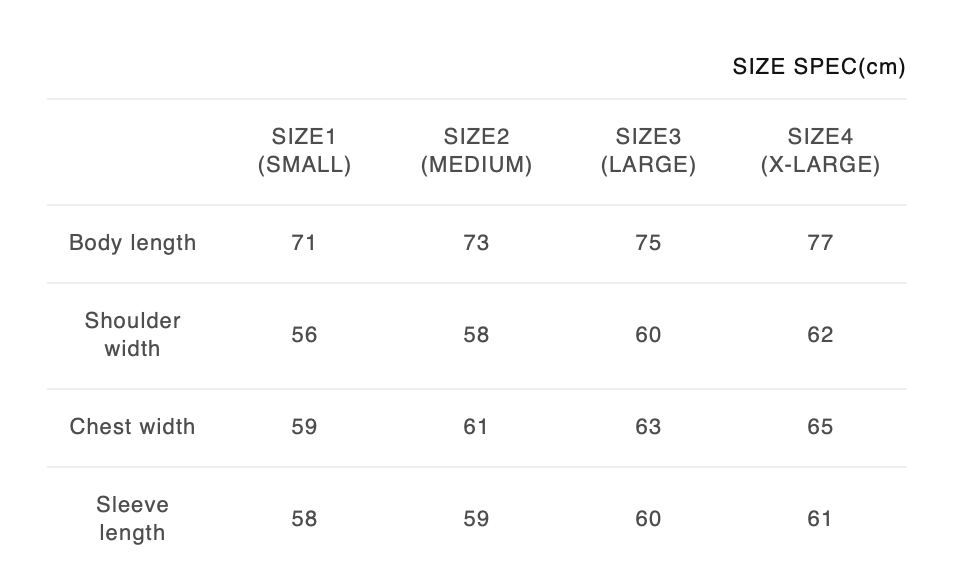
Task: Click Chest width value 59 for Small
Action: point(304,427)
